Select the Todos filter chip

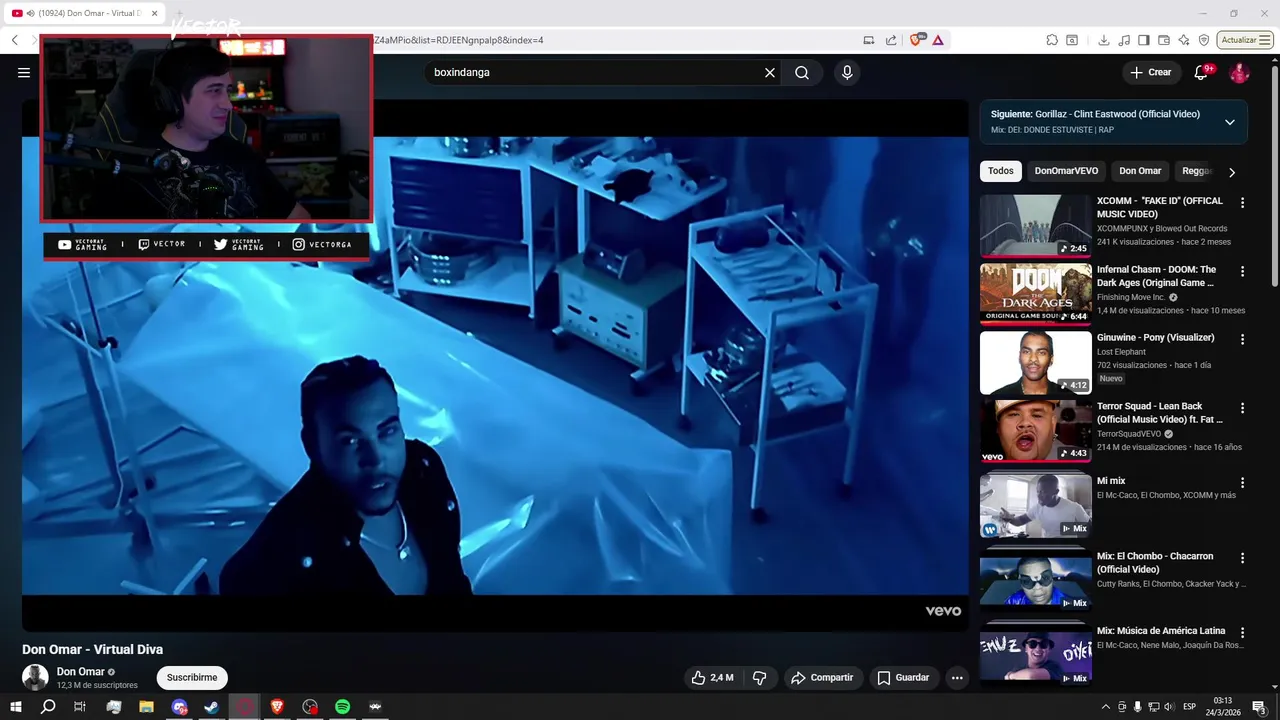click(x=1001, y=171)
